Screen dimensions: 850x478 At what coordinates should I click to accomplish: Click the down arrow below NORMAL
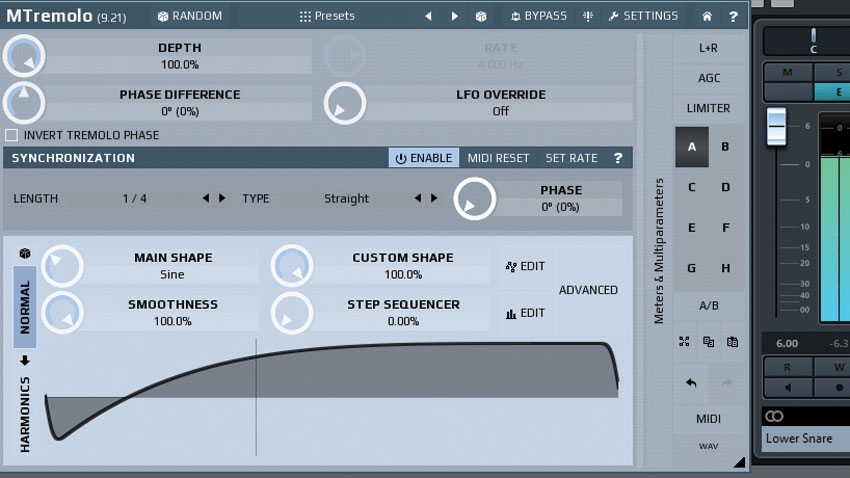coord(25,360)
